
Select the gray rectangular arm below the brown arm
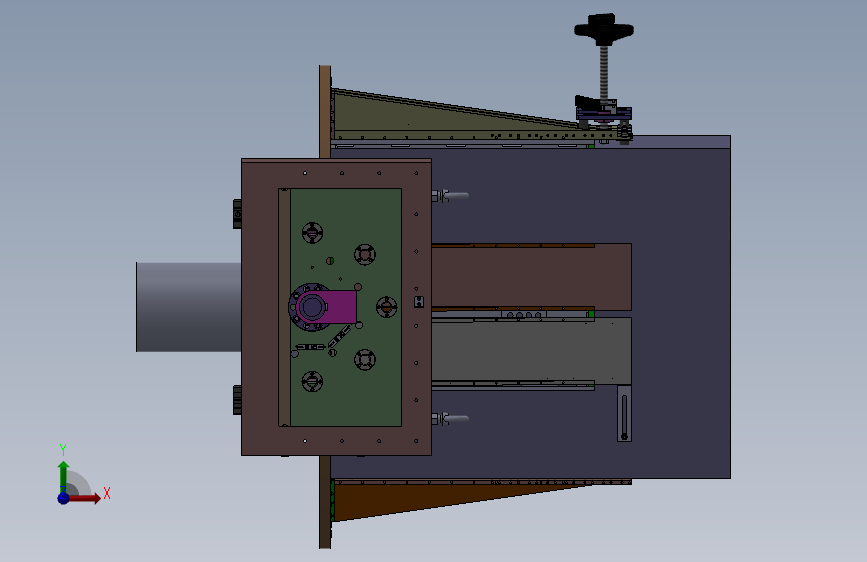[531, 351]
